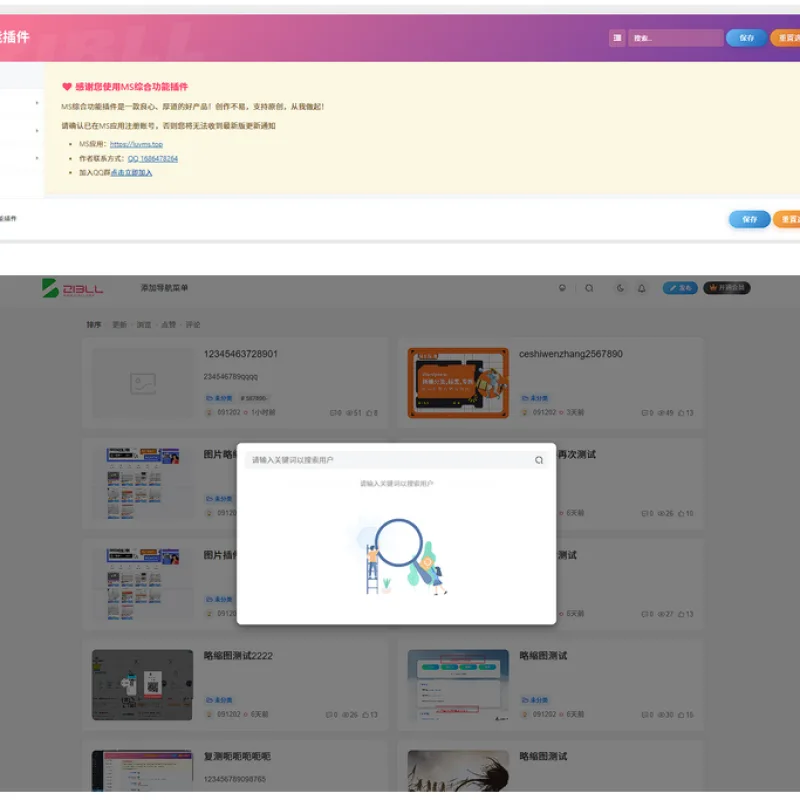Click the orange 重置 button in the gradient header
800x800 pixels.
click(786, 38)
